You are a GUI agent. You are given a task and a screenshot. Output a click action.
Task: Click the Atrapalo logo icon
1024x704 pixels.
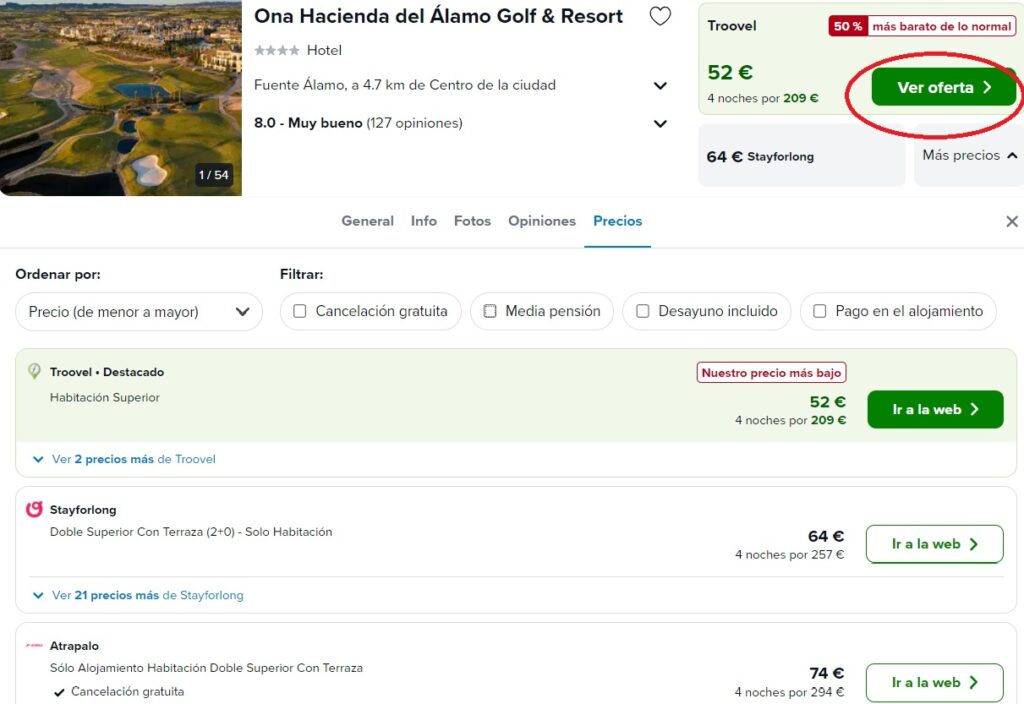point(34,645)
